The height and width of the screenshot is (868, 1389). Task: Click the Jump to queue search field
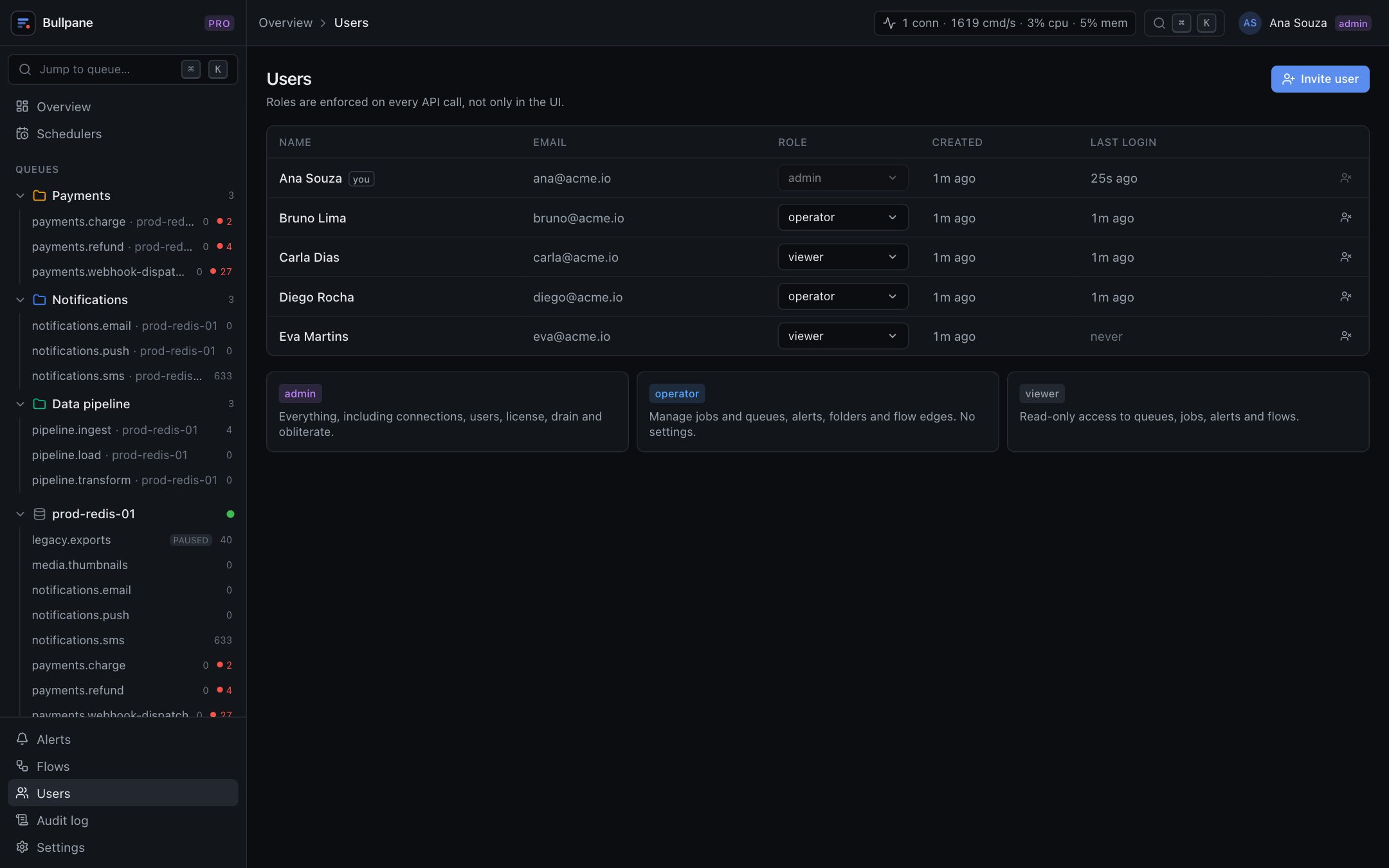[x=123, y=69]
